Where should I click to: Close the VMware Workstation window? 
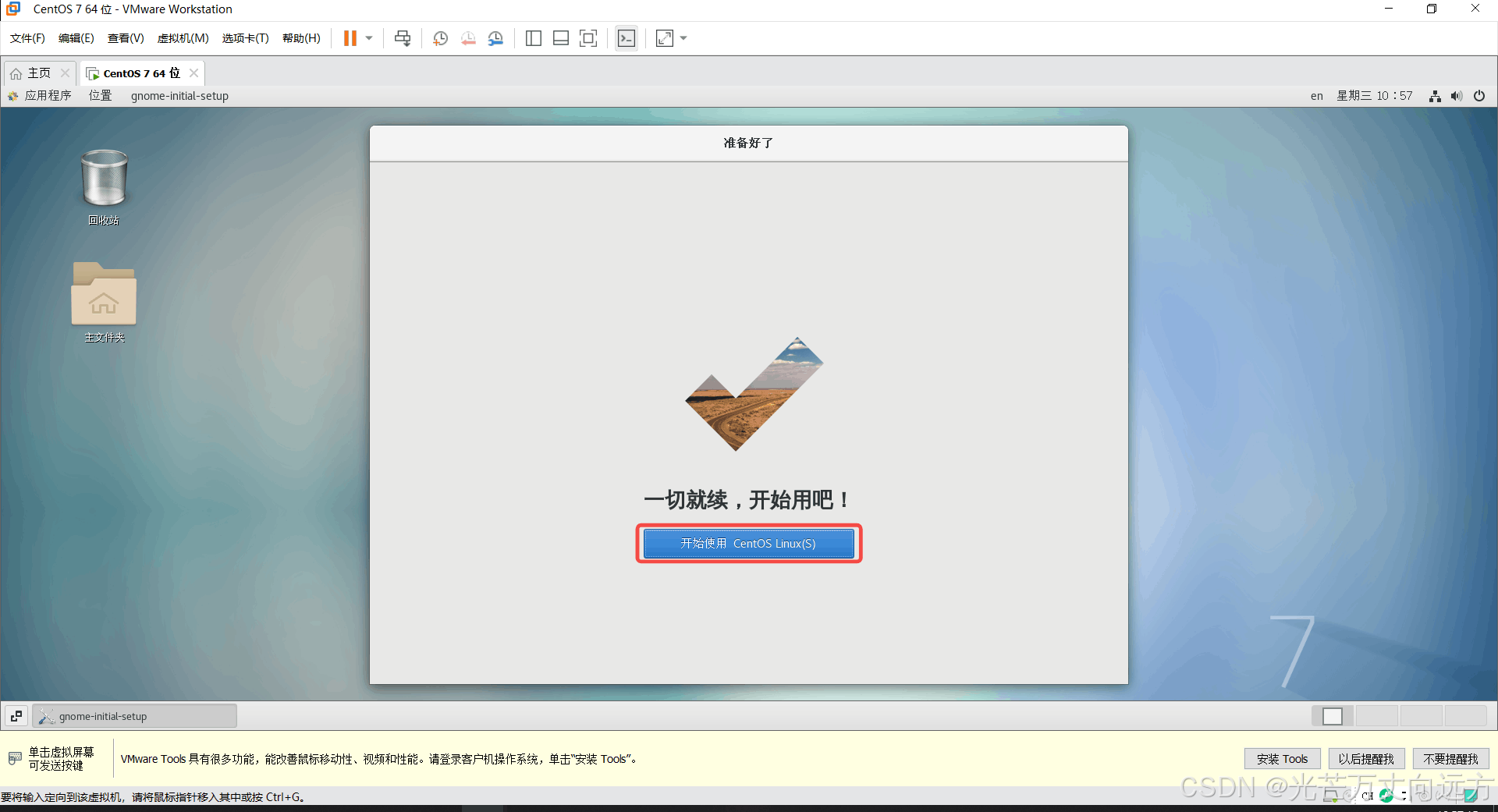(x=1475, y=9)
